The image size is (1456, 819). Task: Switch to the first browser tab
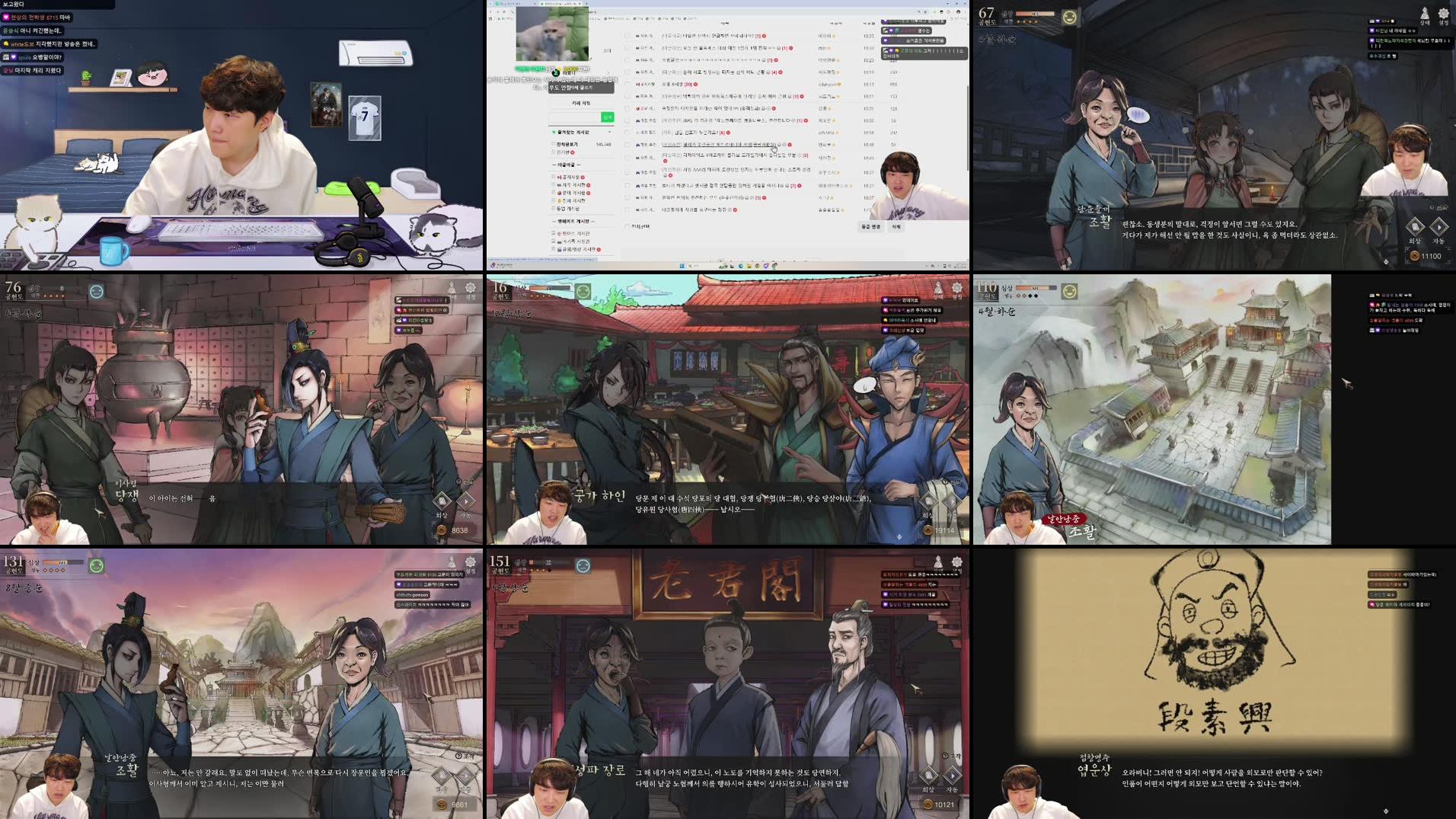pos(518,4)
